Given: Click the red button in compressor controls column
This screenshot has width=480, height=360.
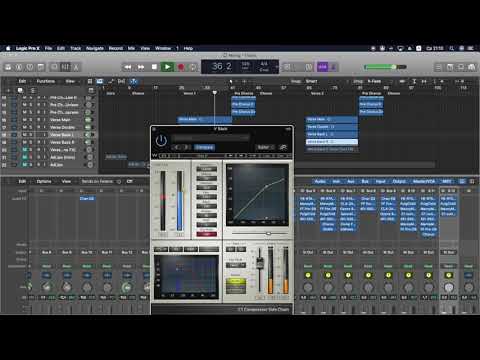Looking at the screenshot, I should point(207,234).
